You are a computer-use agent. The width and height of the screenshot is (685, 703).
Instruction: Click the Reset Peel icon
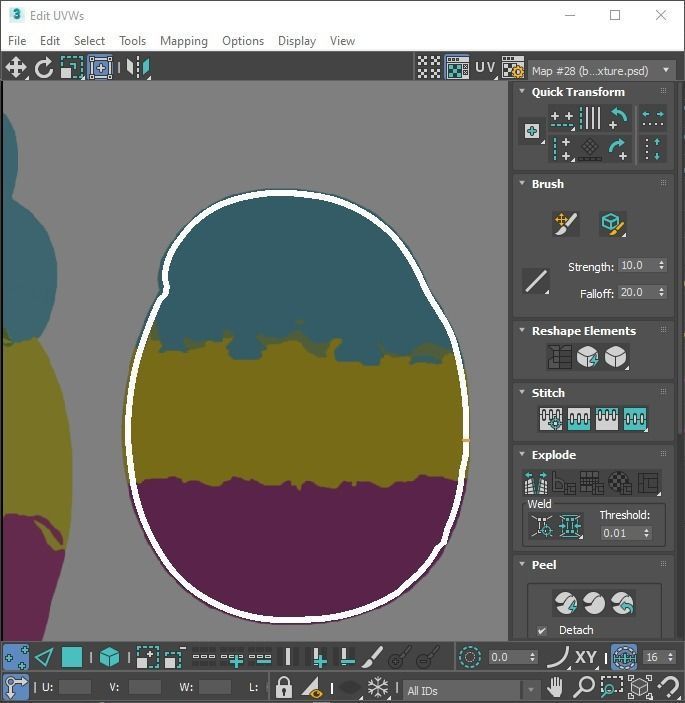coord(623,603)
